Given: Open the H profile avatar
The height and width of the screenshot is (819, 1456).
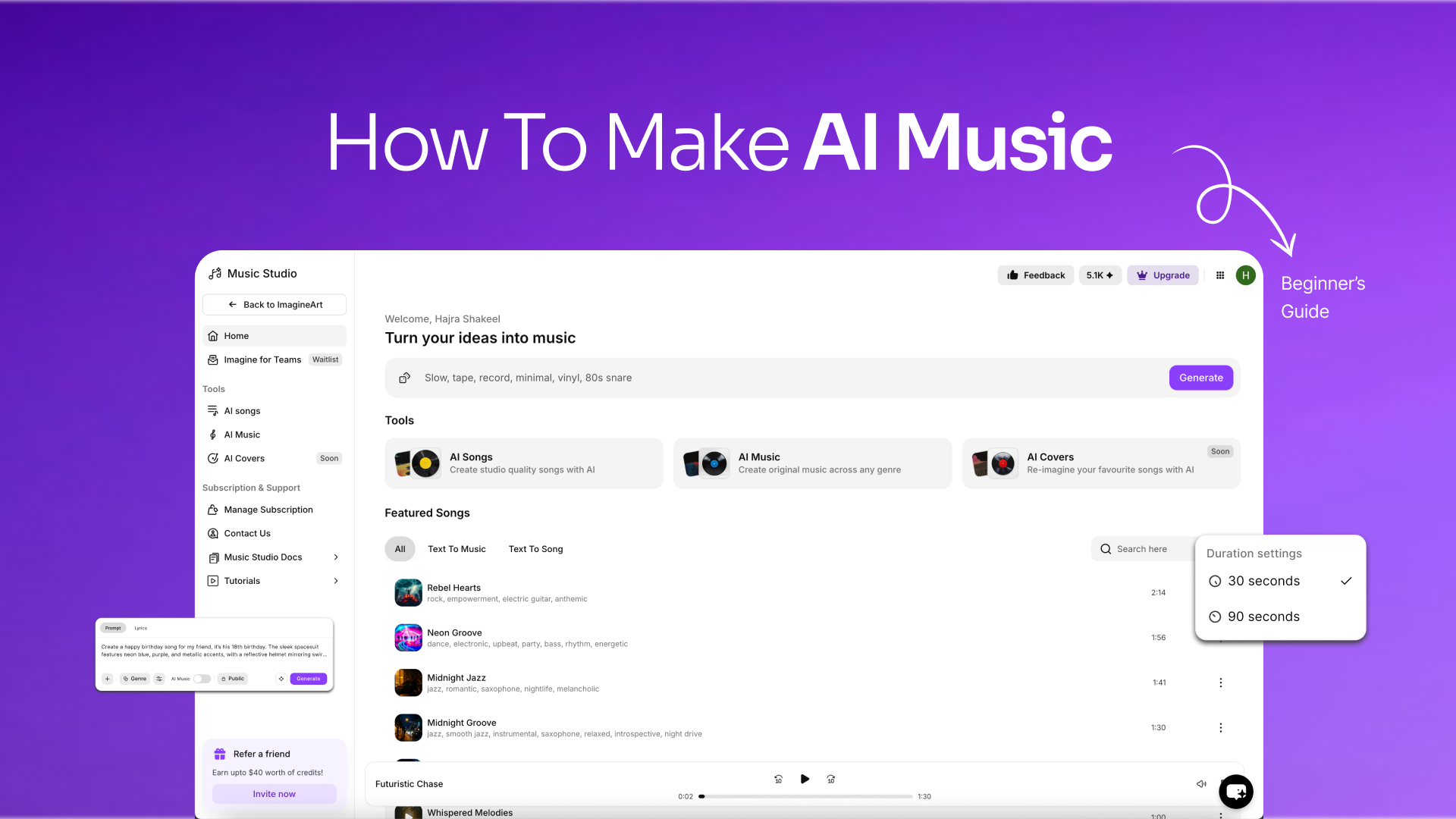Looking at the screenshot, I should (x=1246, y=275).
